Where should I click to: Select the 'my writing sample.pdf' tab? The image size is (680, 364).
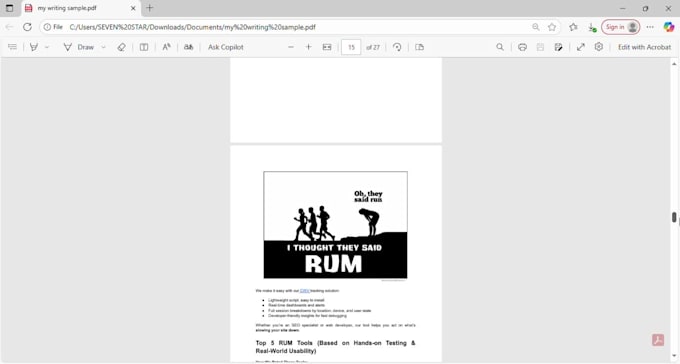81,8
